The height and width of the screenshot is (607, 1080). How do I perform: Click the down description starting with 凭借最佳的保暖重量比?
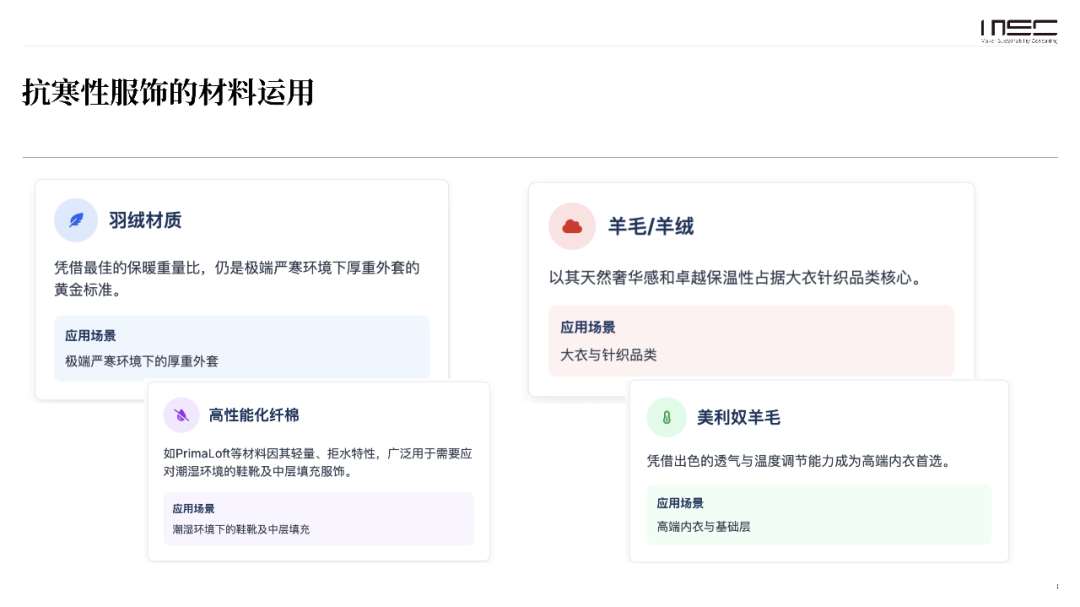tap(236, 278)
